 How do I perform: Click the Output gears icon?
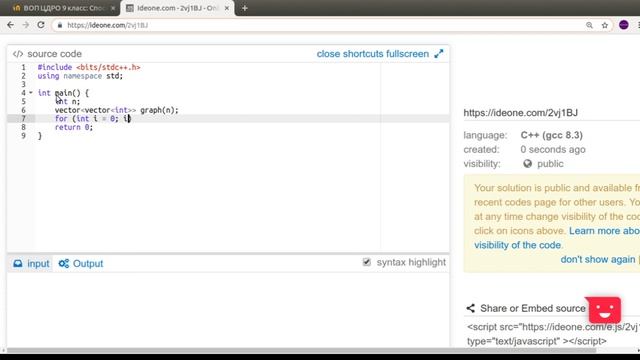tap(64, 263)
